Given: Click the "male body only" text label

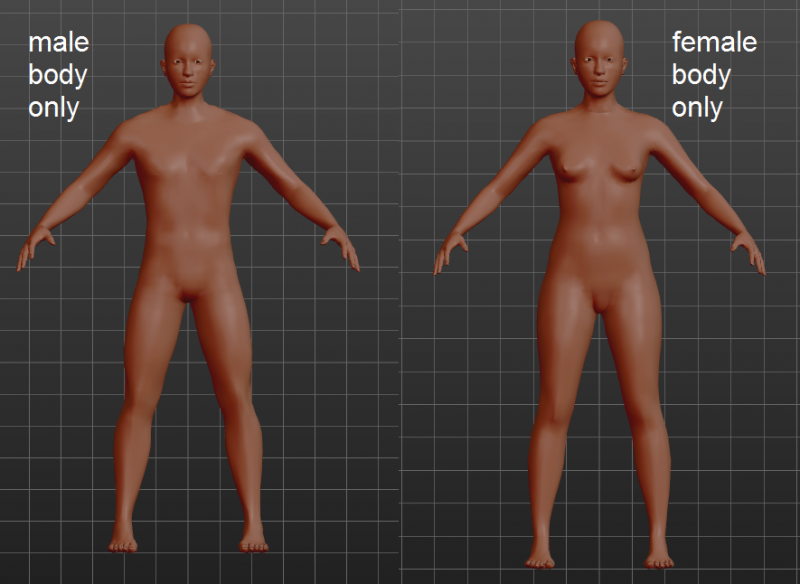Looking at the screenshot, I should (x=58, y=75).
